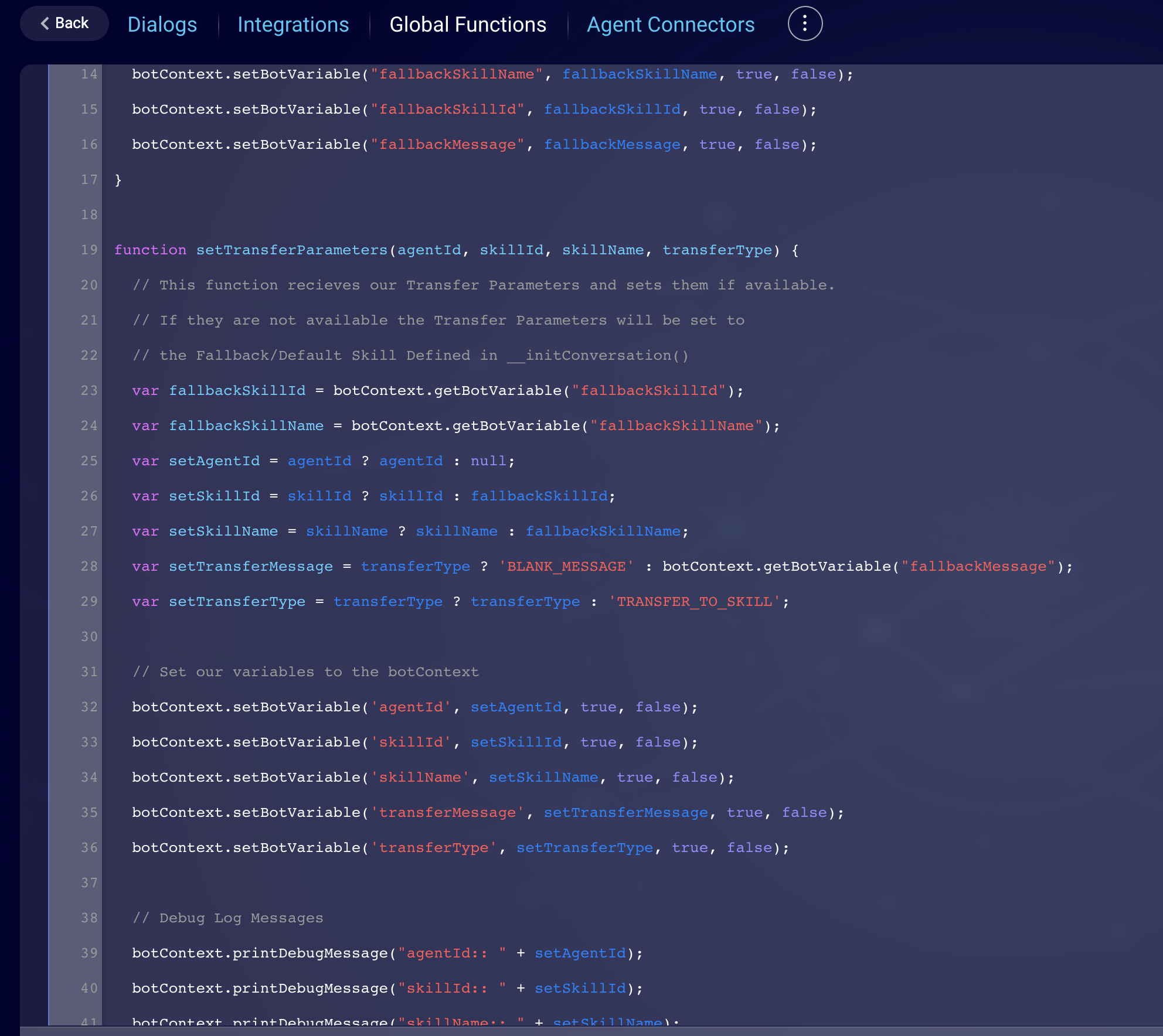Viewport: 1163px width, 1036px height.
Task: Click 'setSkillName' variable on line 27
Action: pyautogui.click(x=223, y=531)
